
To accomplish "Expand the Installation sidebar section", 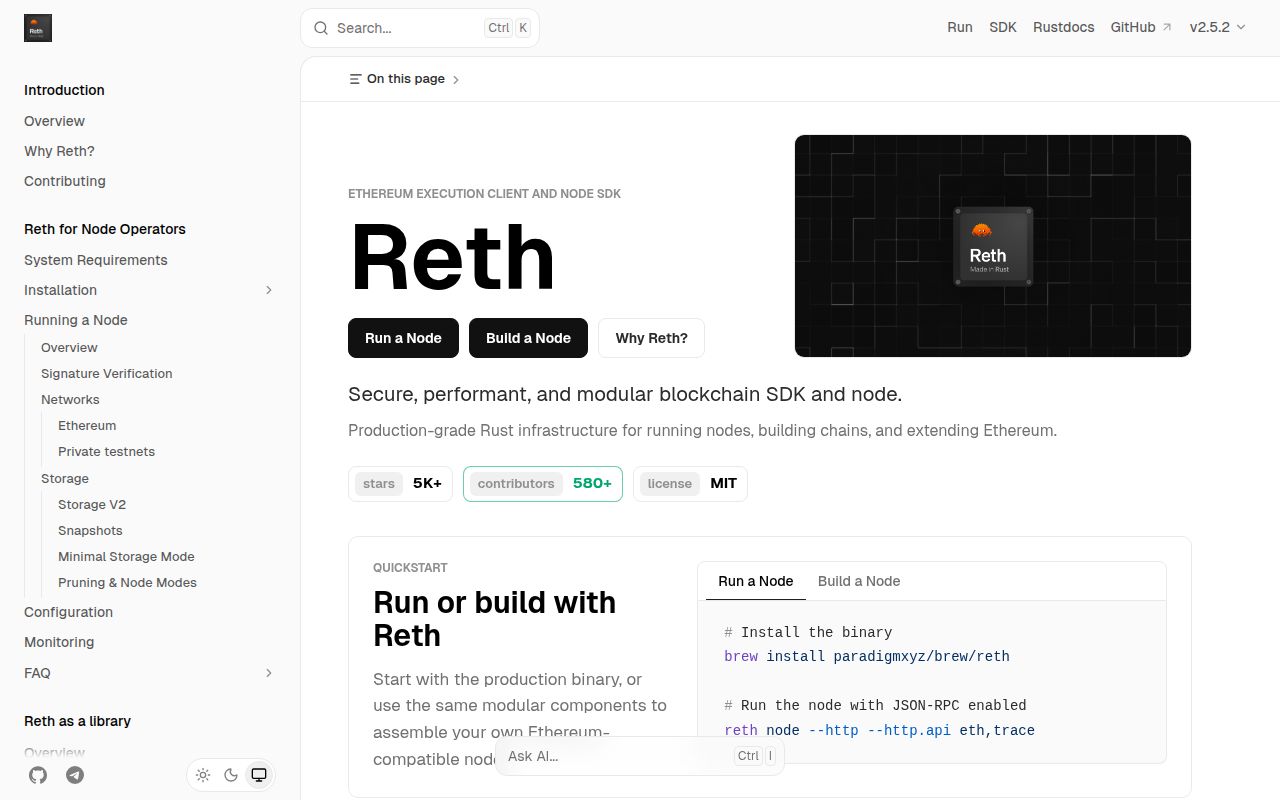I will point(268,290).
